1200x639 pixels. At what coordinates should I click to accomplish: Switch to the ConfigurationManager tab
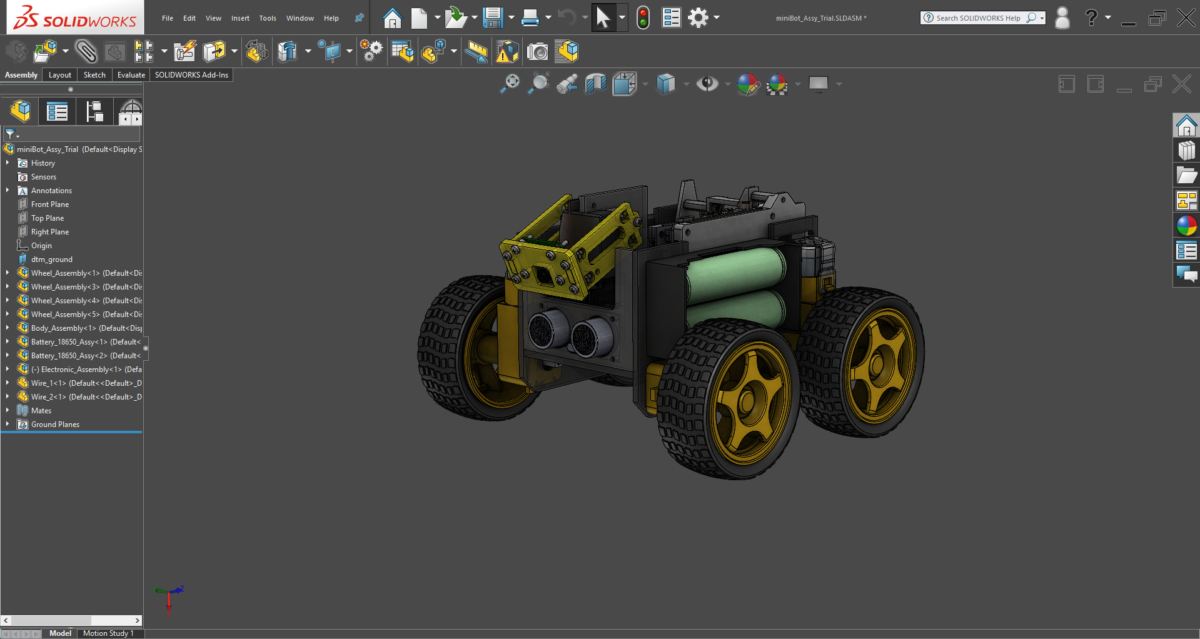(95, 112)
